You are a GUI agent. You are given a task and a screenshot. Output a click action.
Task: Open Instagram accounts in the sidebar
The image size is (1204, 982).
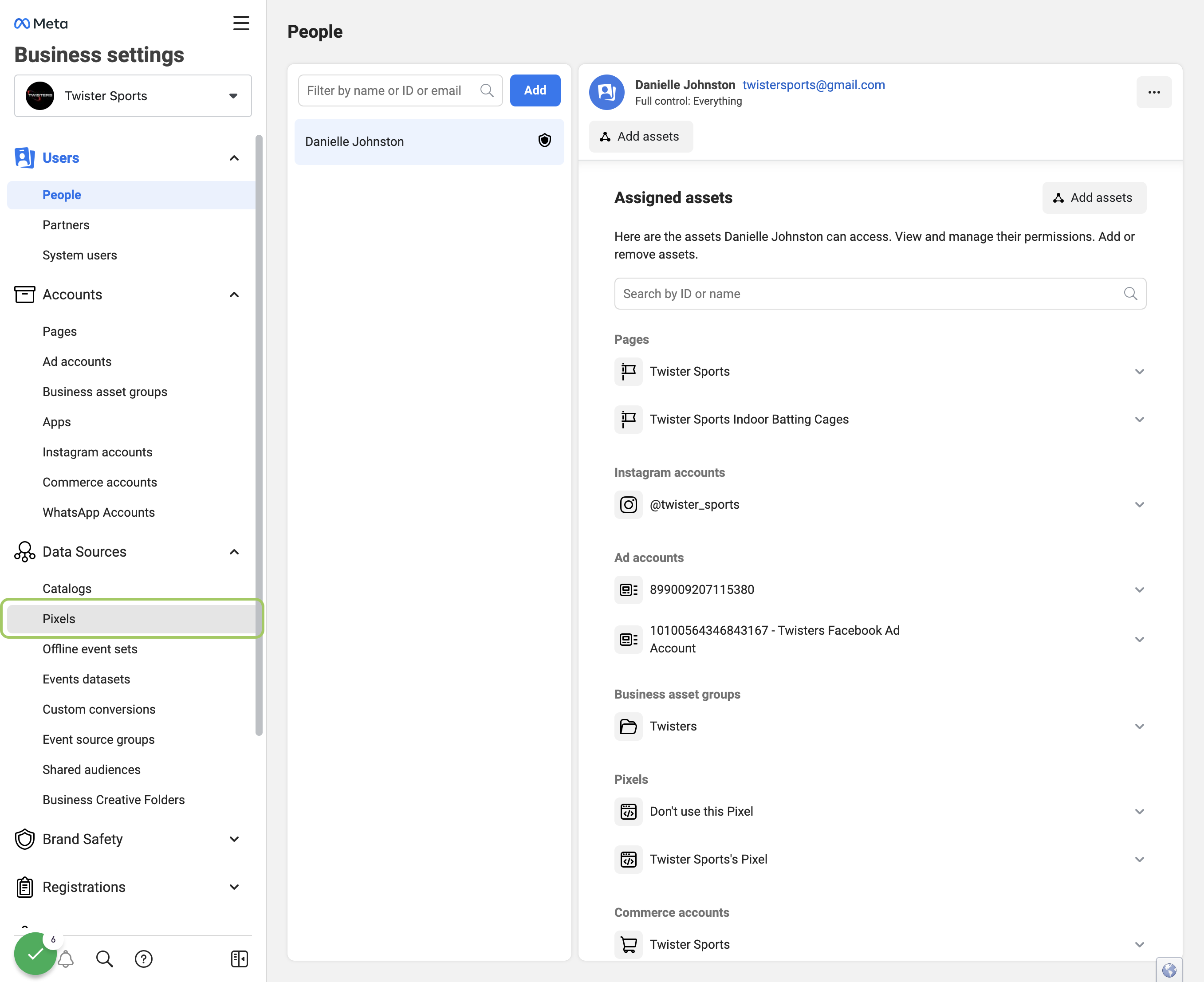pos(97,452)
